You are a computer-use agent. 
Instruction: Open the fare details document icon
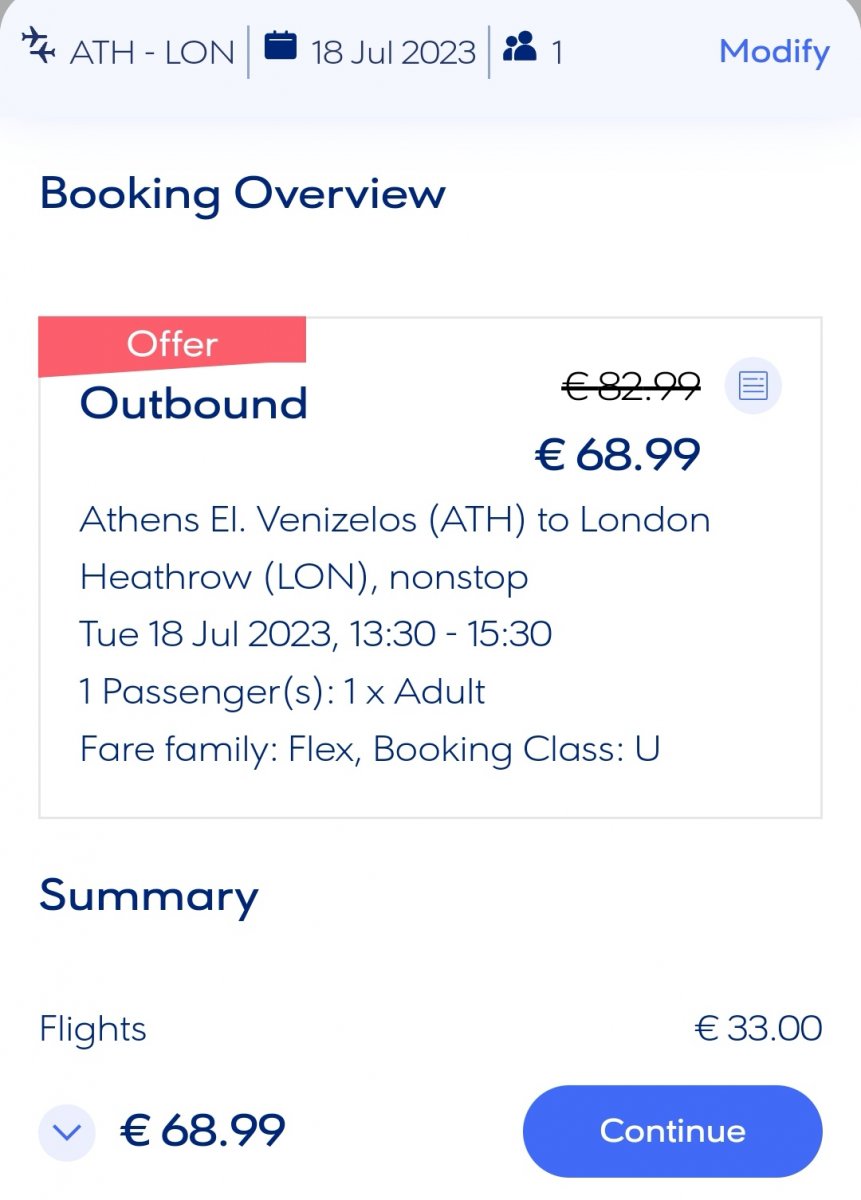[753, 385]
